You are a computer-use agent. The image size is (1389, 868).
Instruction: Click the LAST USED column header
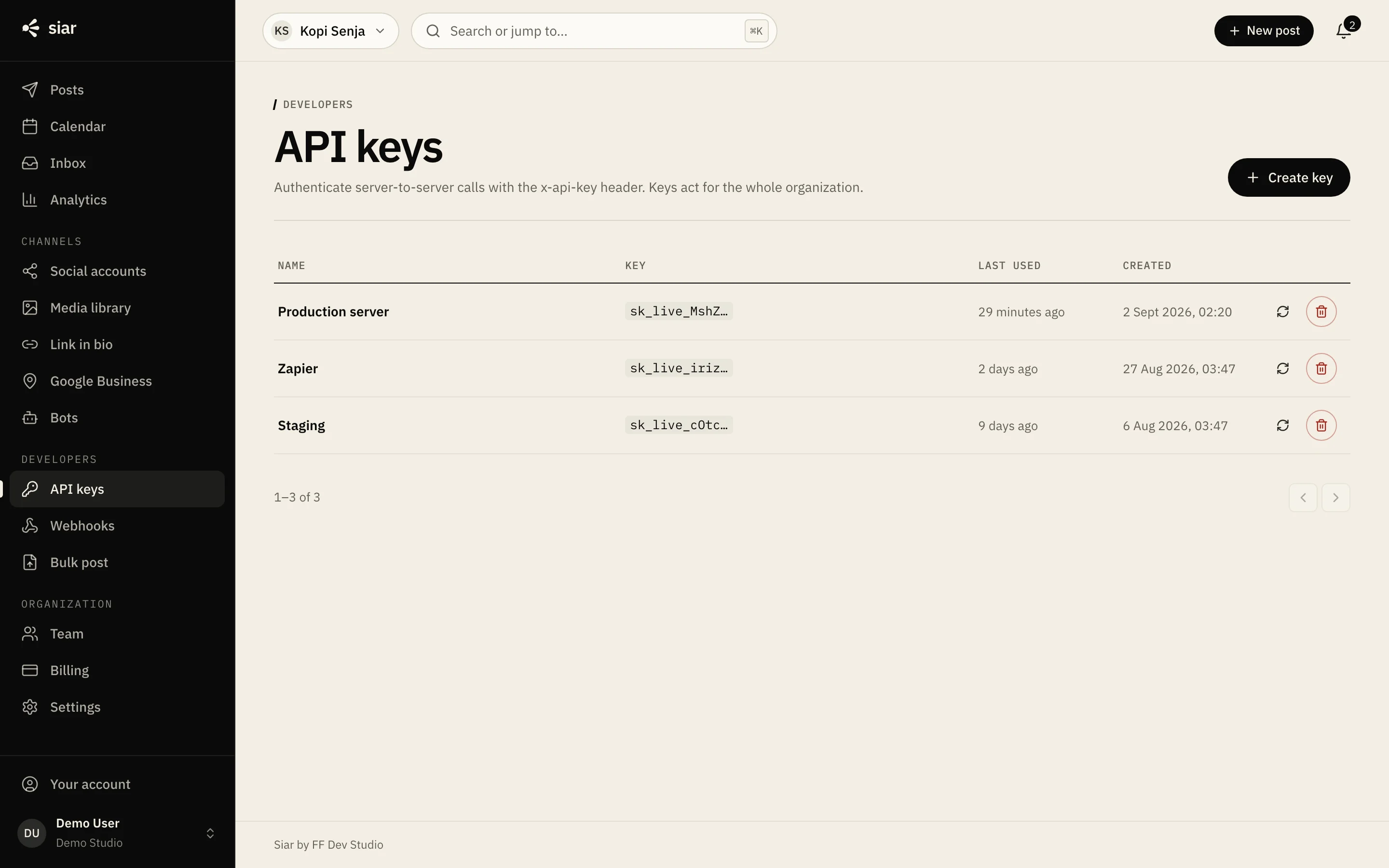point(1009,266)
